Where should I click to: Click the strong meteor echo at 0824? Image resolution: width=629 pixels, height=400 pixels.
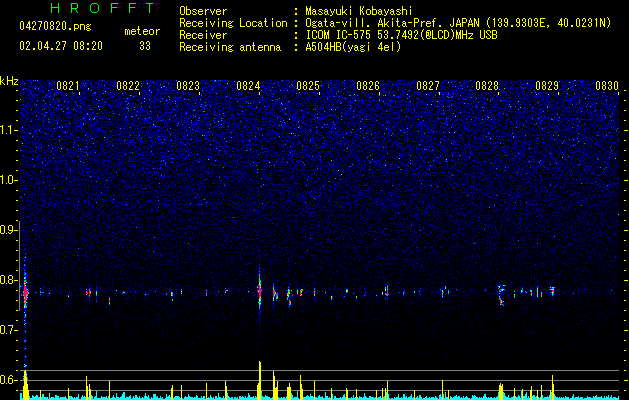click(x=260, y=290)
